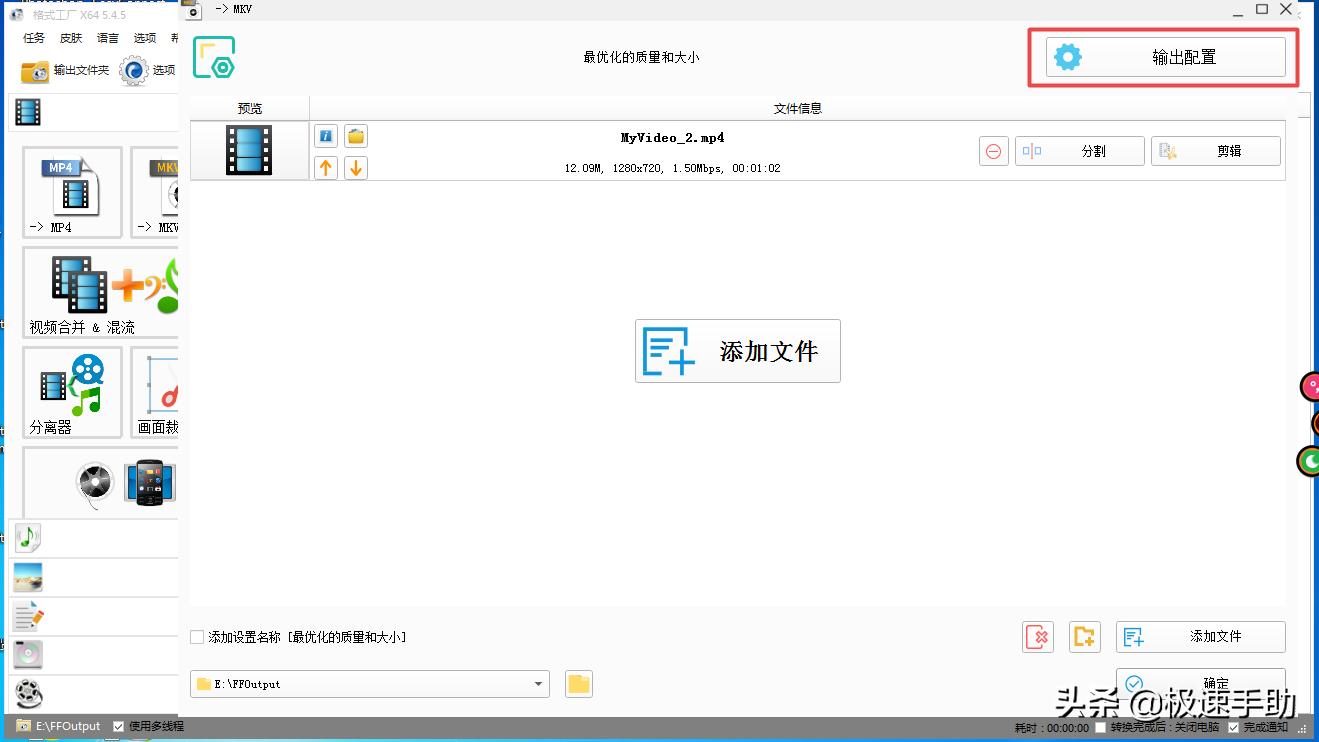Select the MP4 conversion format
This screenshot has height=742, width=1319.
(71, 192)
